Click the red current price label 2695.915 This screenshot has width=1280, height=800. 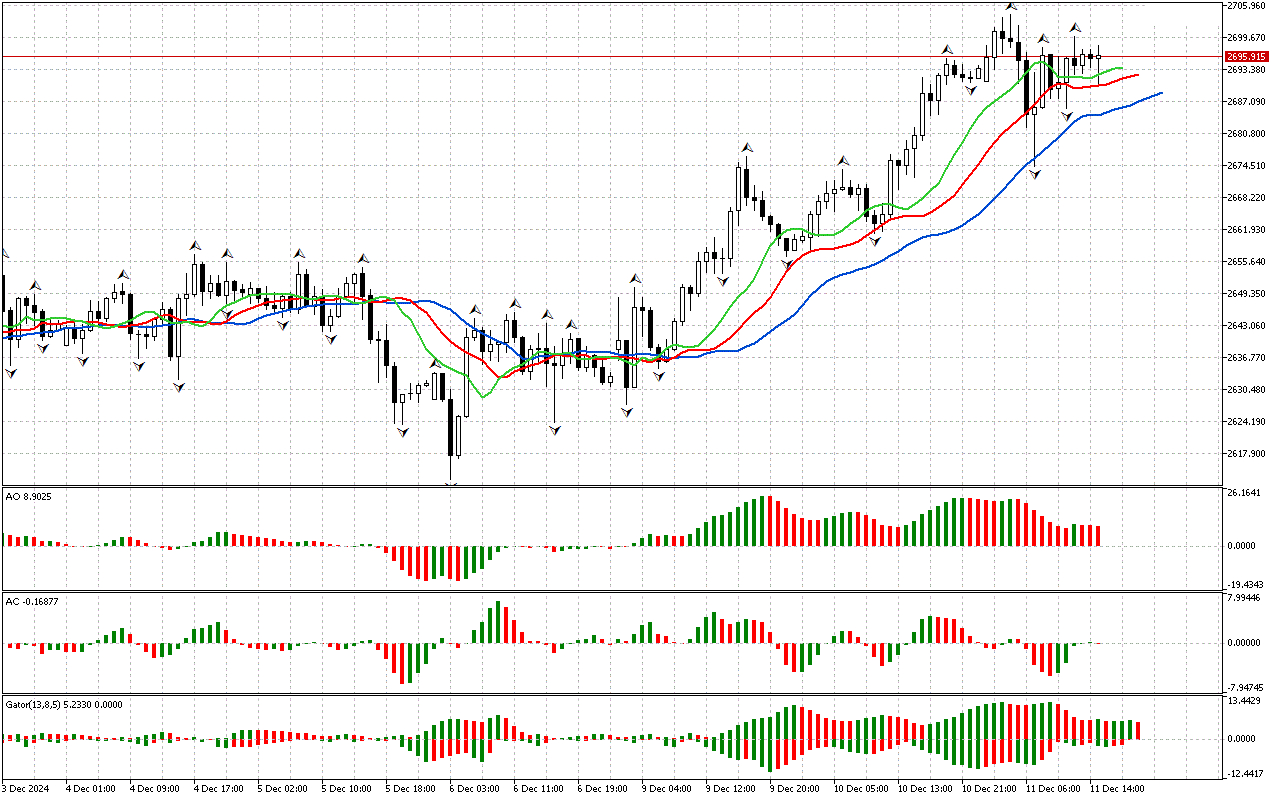[1245, 57]
